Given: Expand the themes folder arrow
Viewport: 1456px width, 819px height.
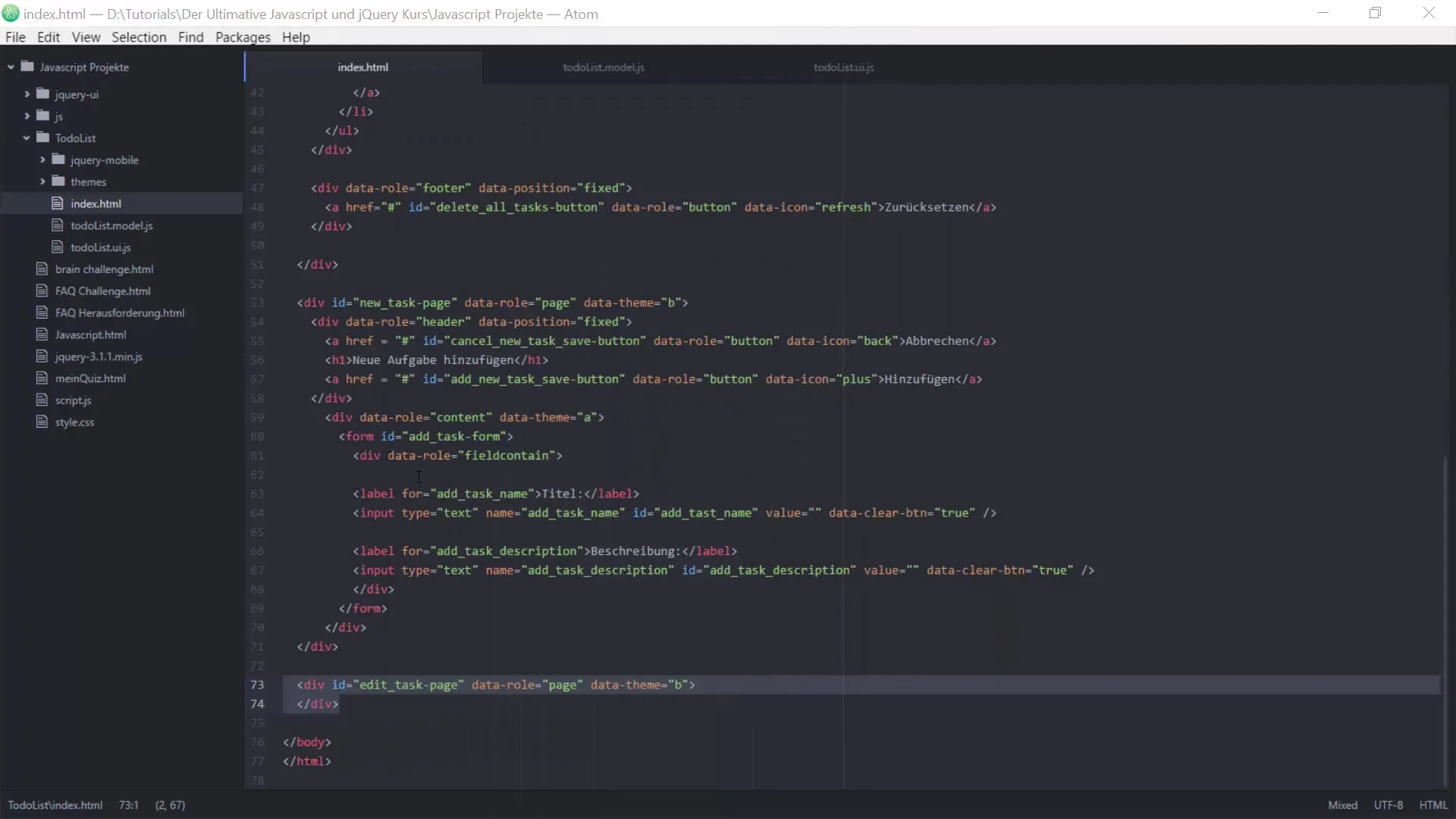Looking at the screenshot, I should (42, 182).
